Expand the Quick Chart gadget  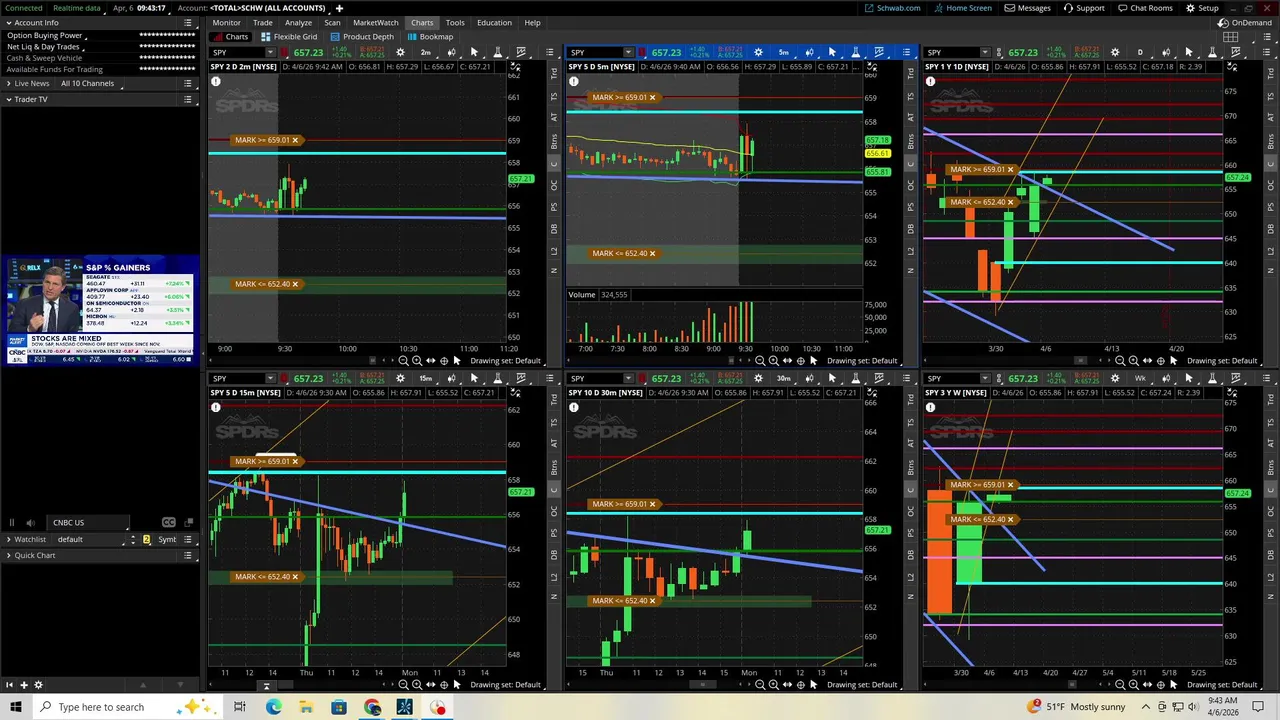tap(9, 555)
